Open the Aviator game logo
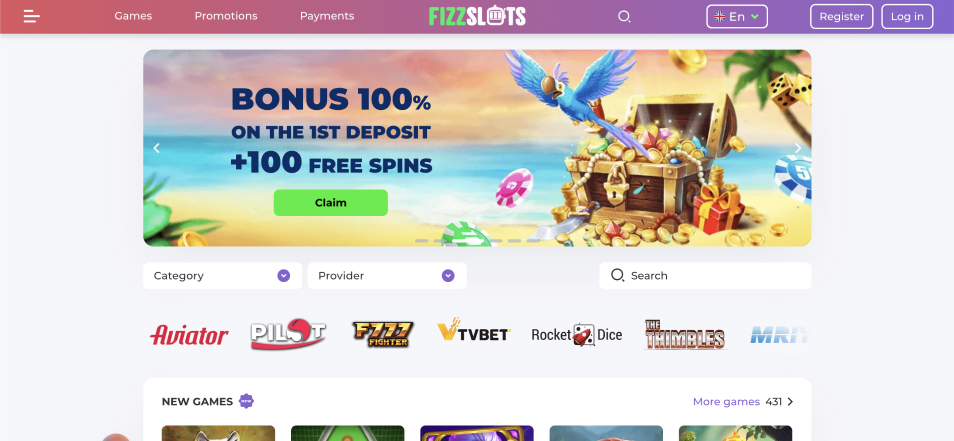This screenshot has width=954, height=441. (189, 335)
